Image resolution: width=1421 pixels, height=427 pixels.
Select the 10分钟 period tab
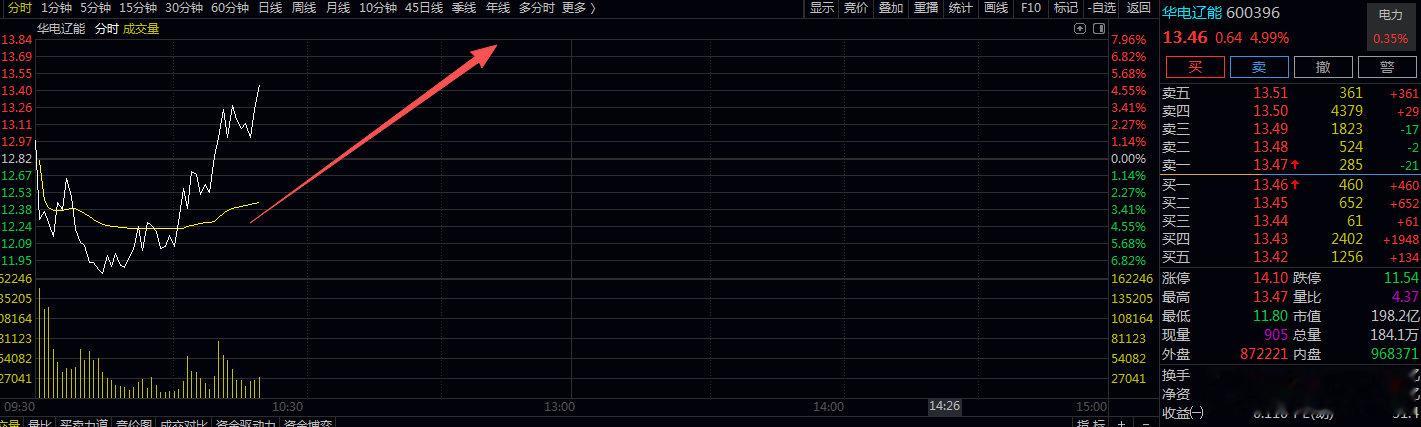pyautogui.click(x=378, y=8)
